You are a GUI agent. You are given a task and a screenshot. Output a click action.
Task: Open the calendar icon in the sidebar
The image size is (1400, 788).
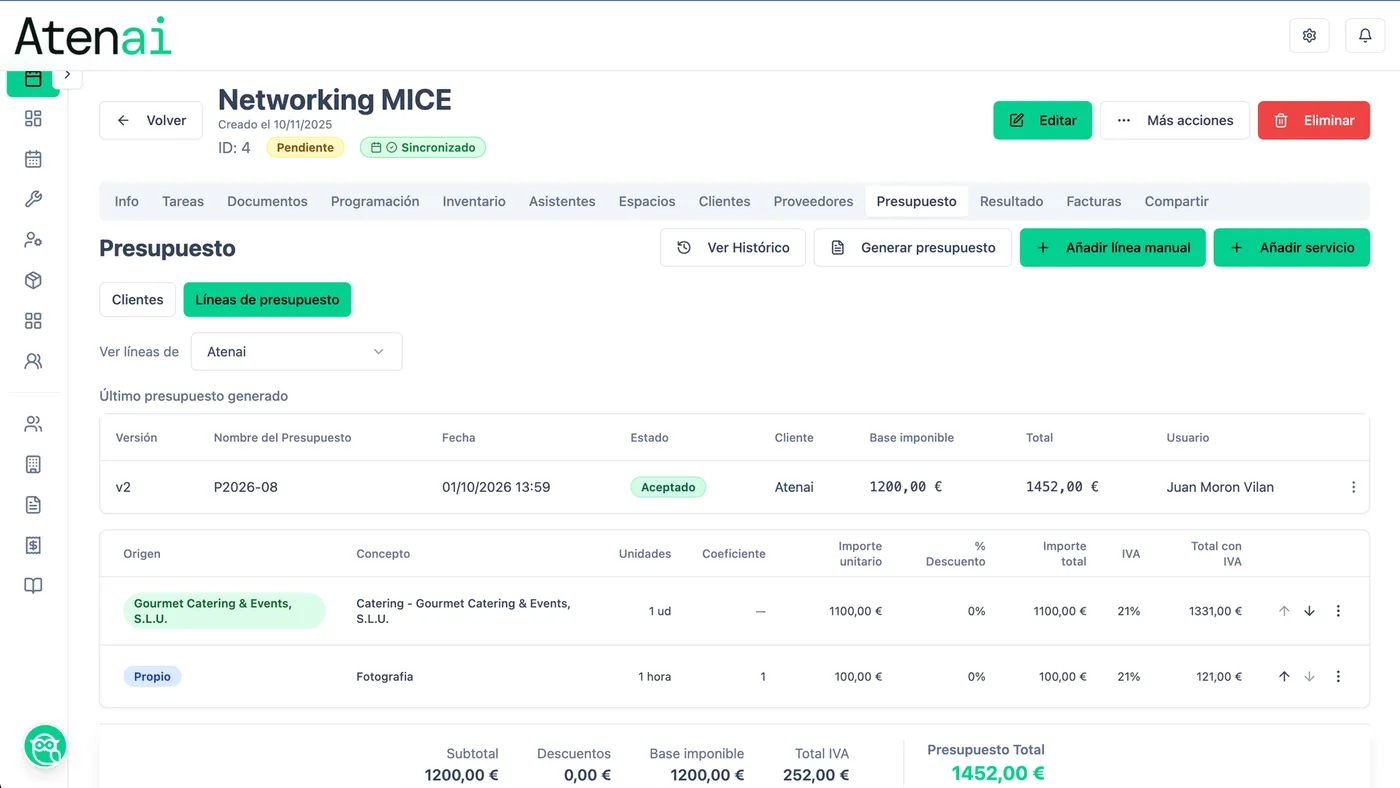click(x=33, y=159)
